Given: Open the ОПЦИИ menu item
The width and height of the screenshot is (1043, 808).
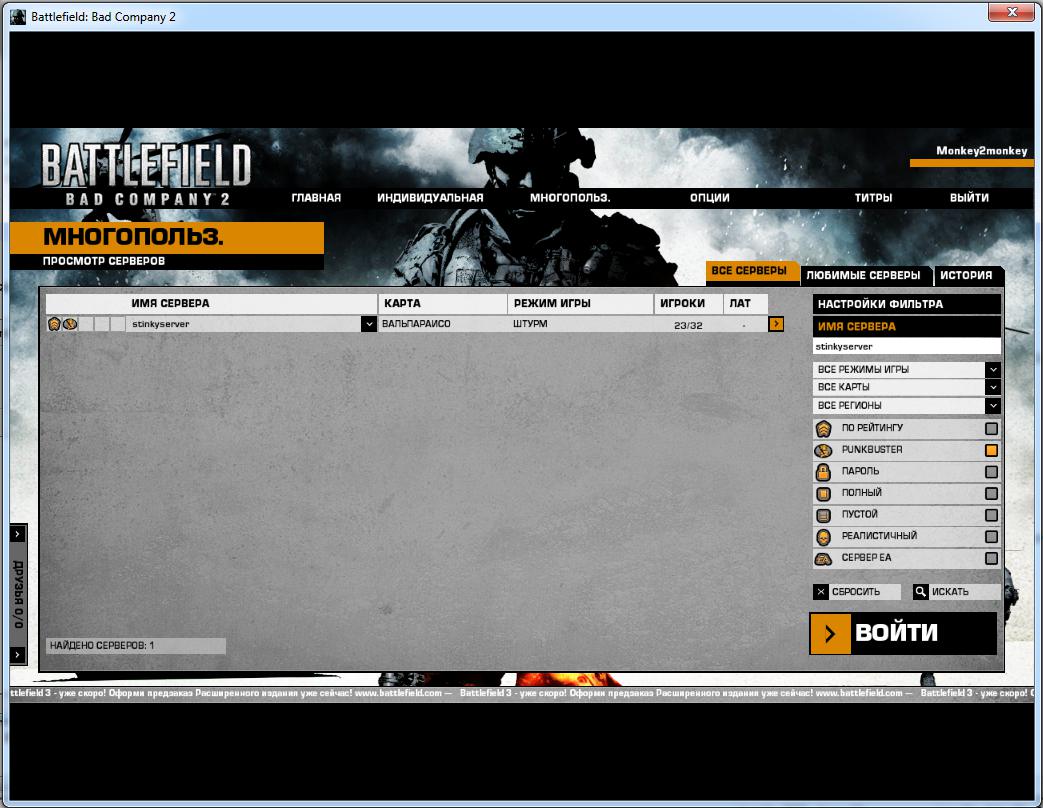Looking at the screenshot, I should tap(709, 198).
